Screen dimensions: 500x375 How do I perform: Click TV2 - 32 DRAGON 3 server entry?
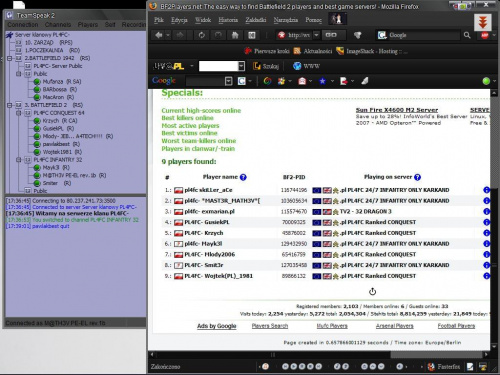tap(366, 212)
